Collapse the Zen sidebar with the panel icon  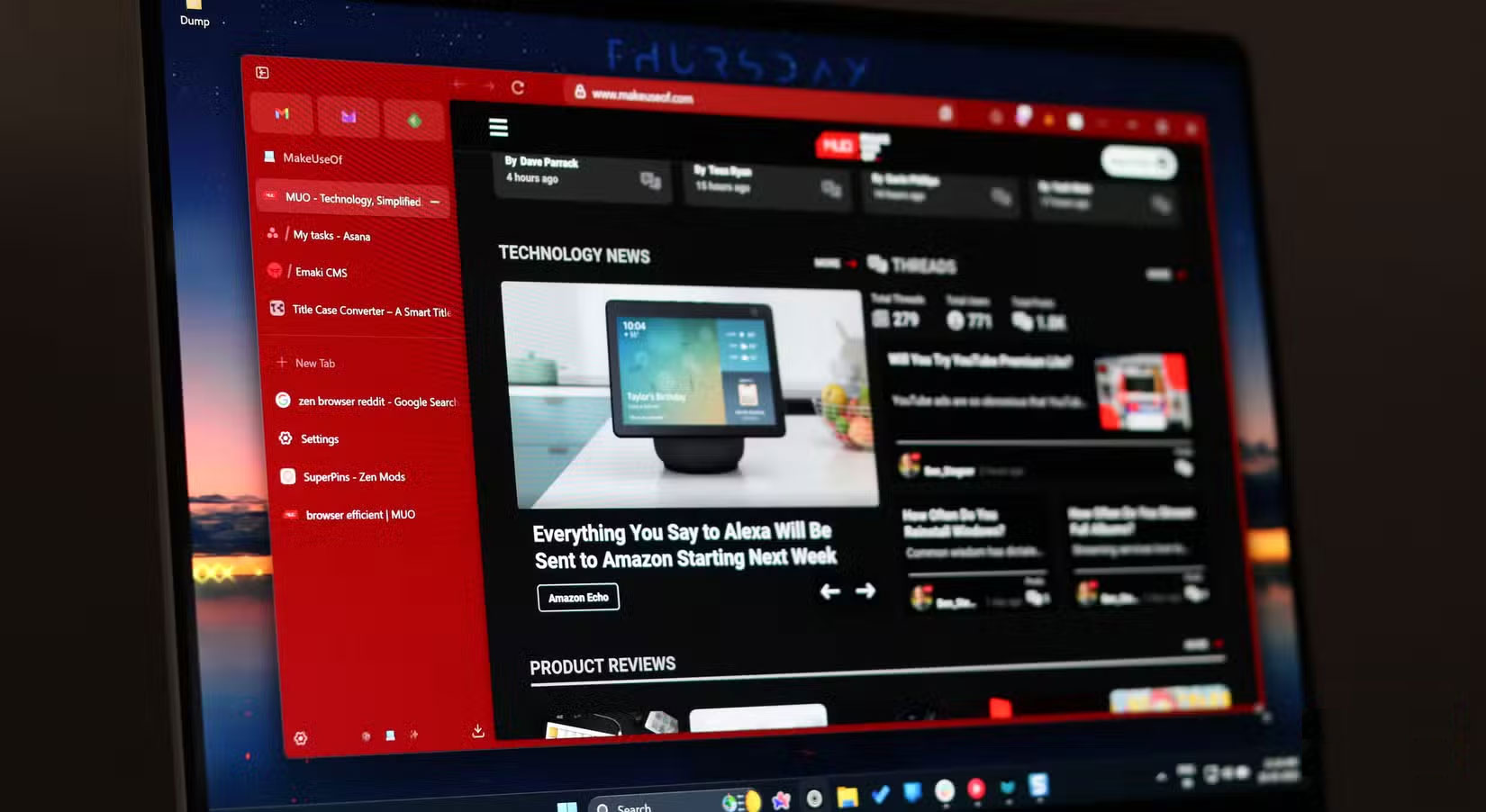[262, 72]
